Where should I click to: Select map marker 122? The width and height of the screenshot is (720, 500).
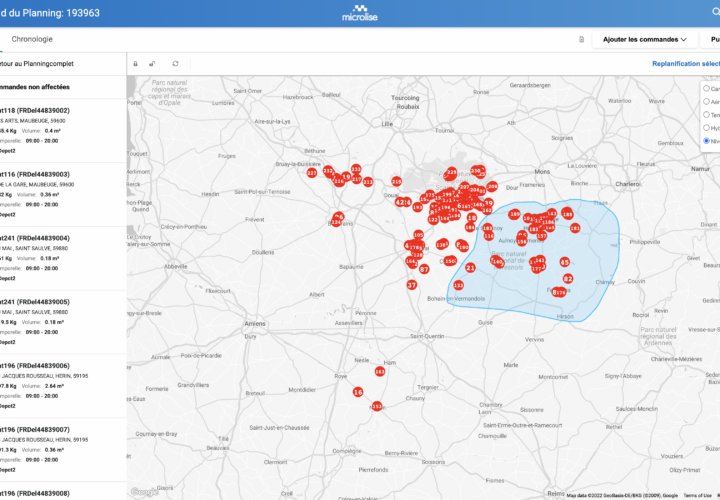coord(433,220)
